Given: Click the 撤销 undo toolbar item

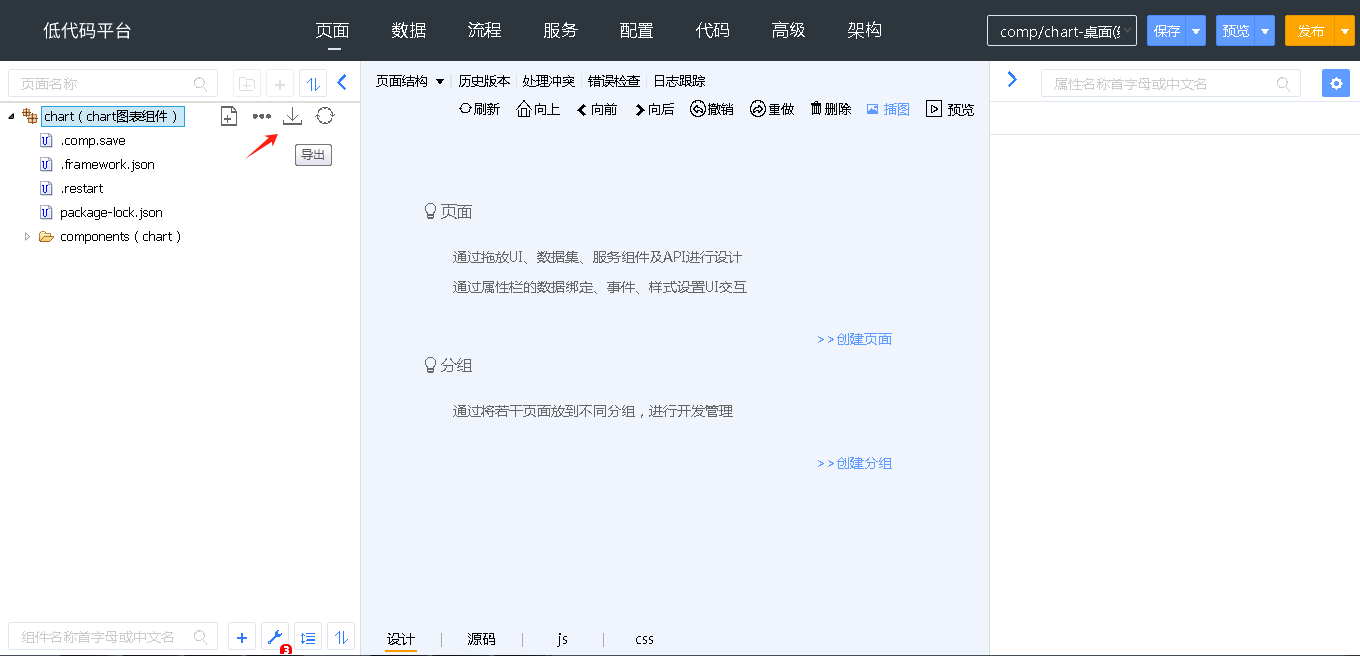Looking at the screenshot, I should point(712,109).
